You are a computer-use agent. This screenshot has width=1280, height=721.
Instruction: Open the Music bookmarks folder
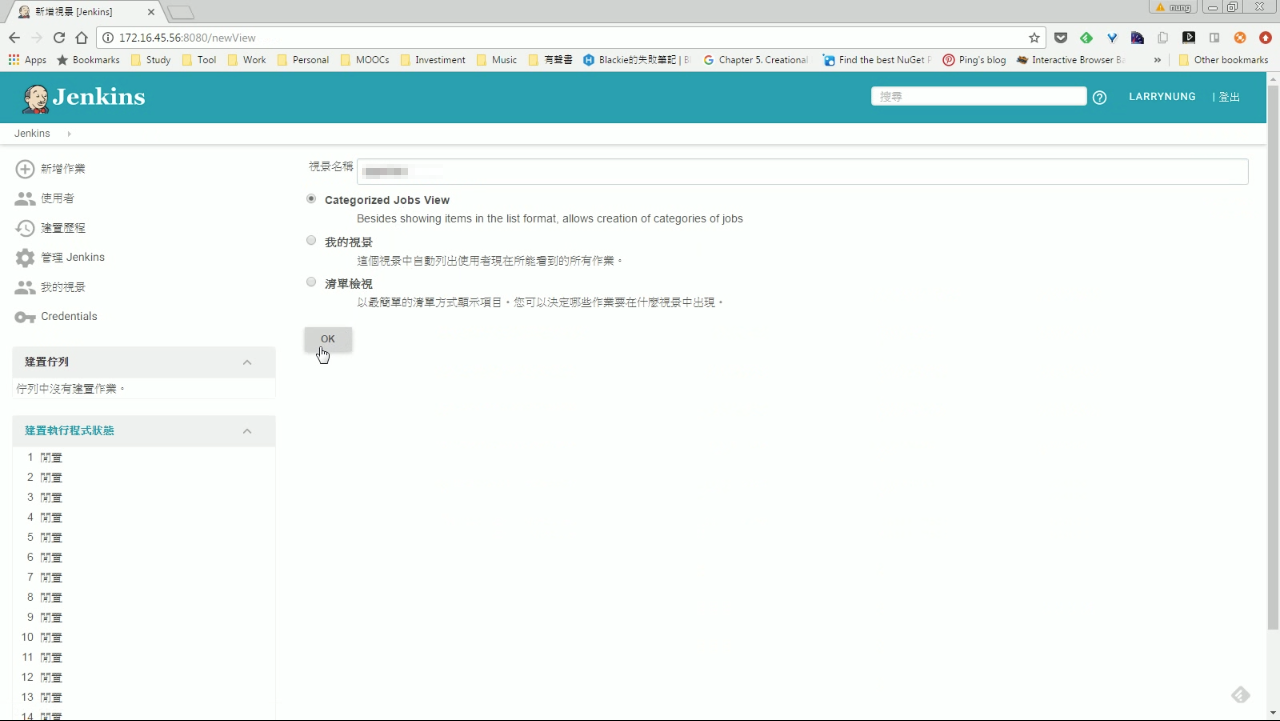[496, 60]
